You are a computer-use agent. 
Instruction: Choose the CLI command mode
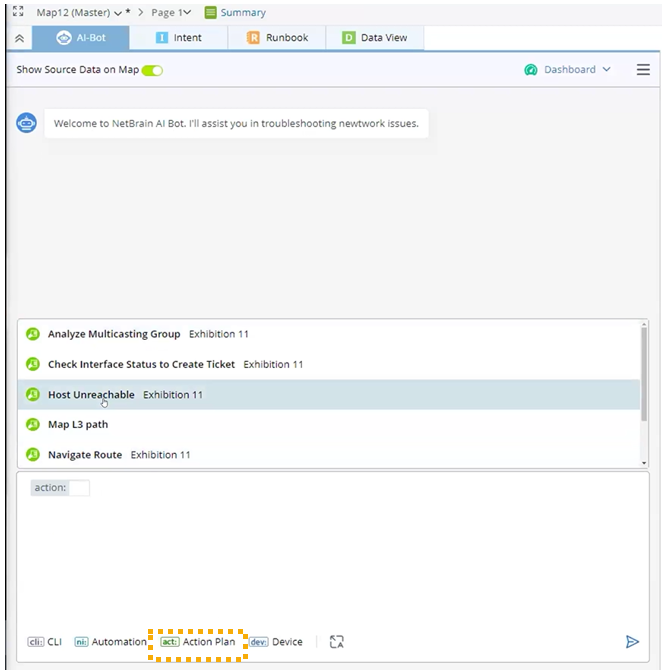(x=45, y=642)
